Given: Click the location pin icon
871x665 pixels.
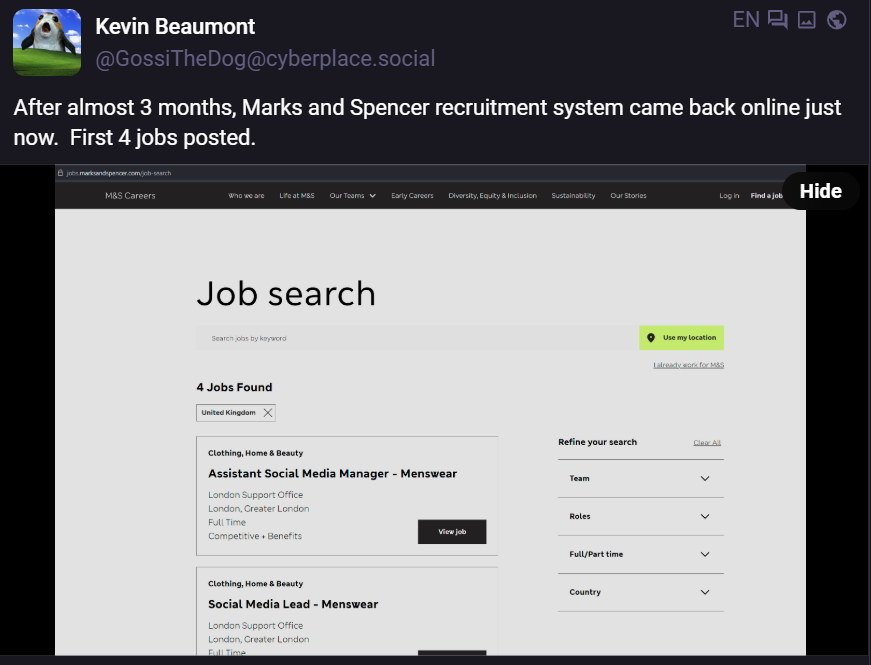Looking at the screenshot, I should [x=651, y=338].
